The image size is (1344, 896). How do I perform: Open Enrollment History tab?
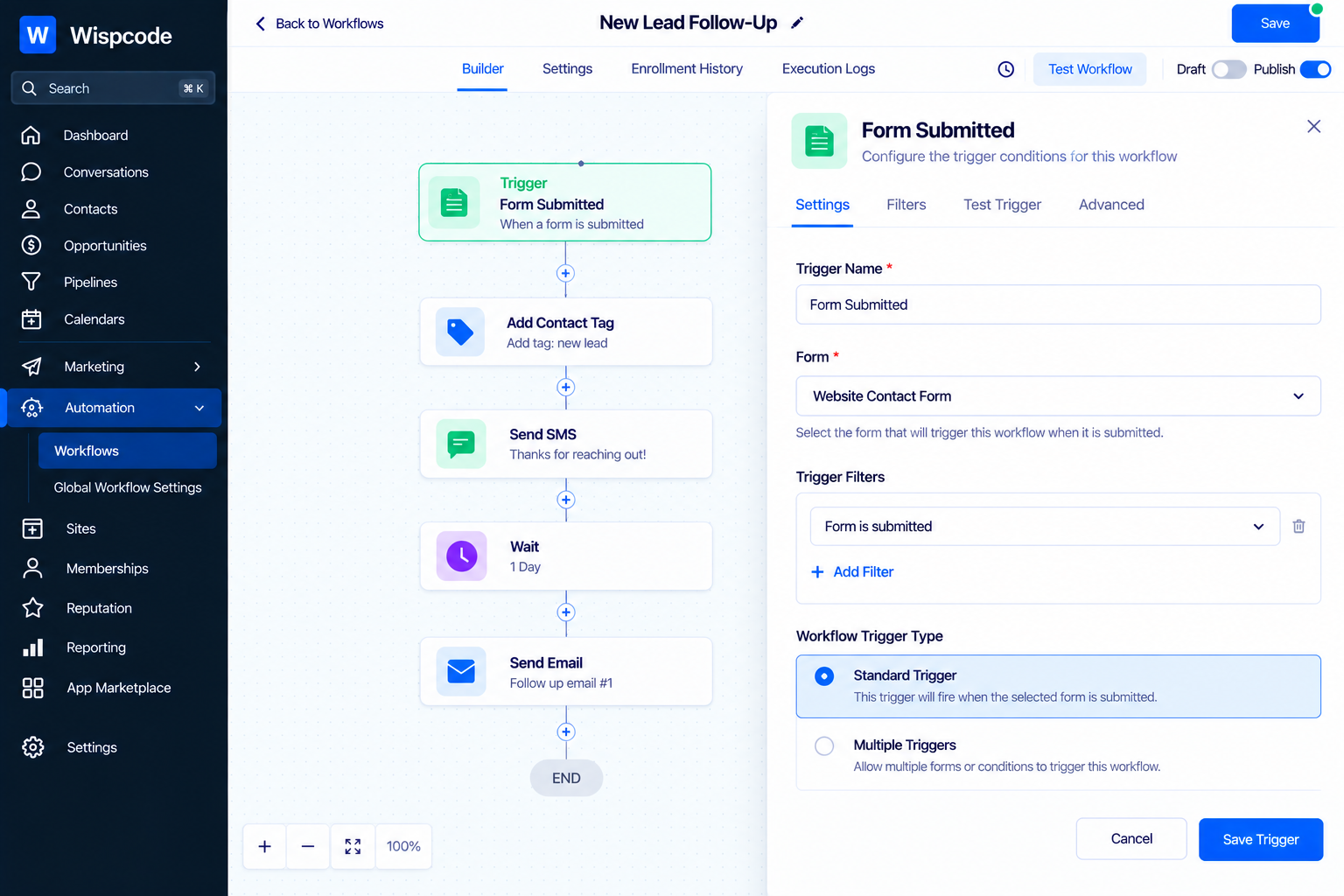pos(687,69)
